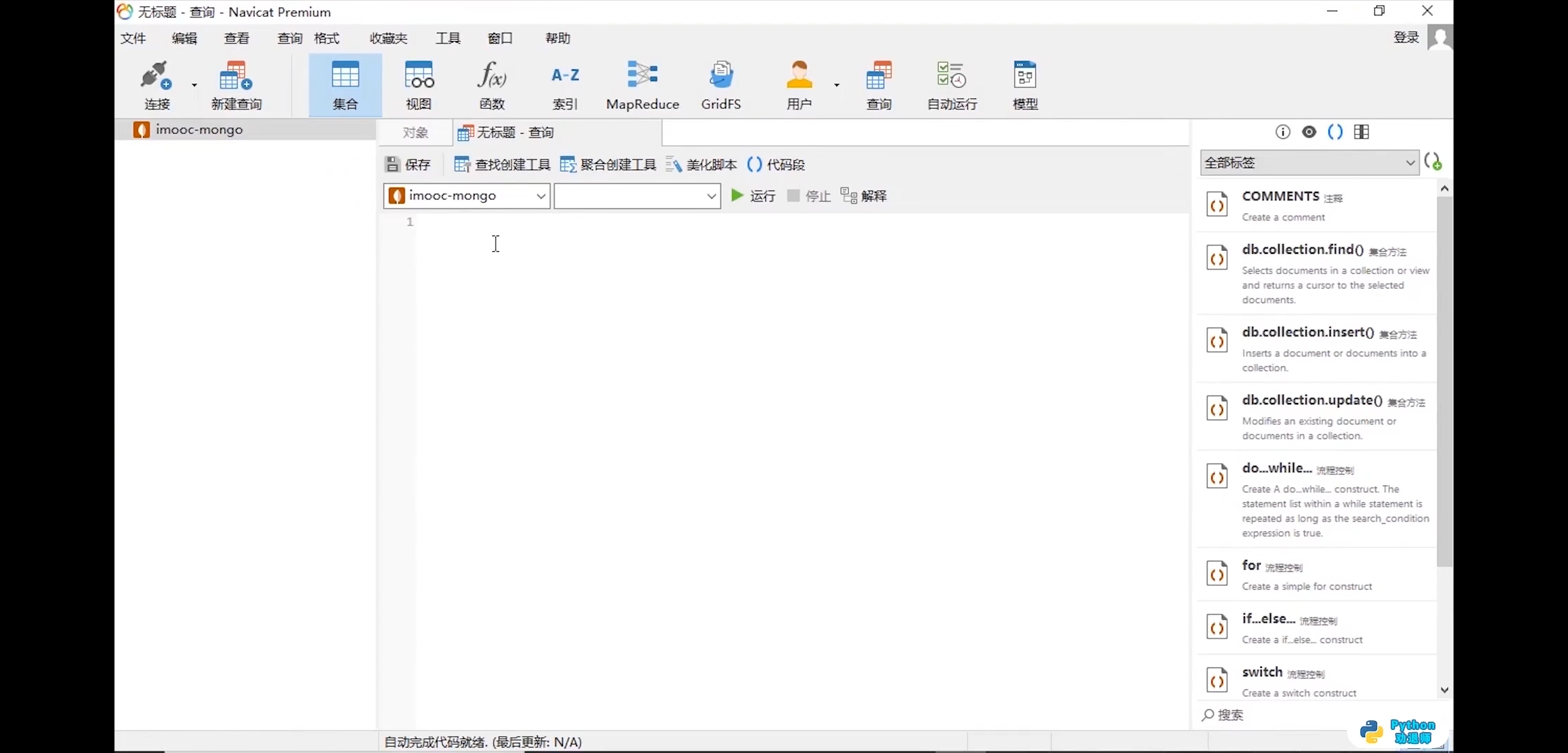1568x753 pixels.
Task: Click the 运行 run button
Action: (753, 196)
